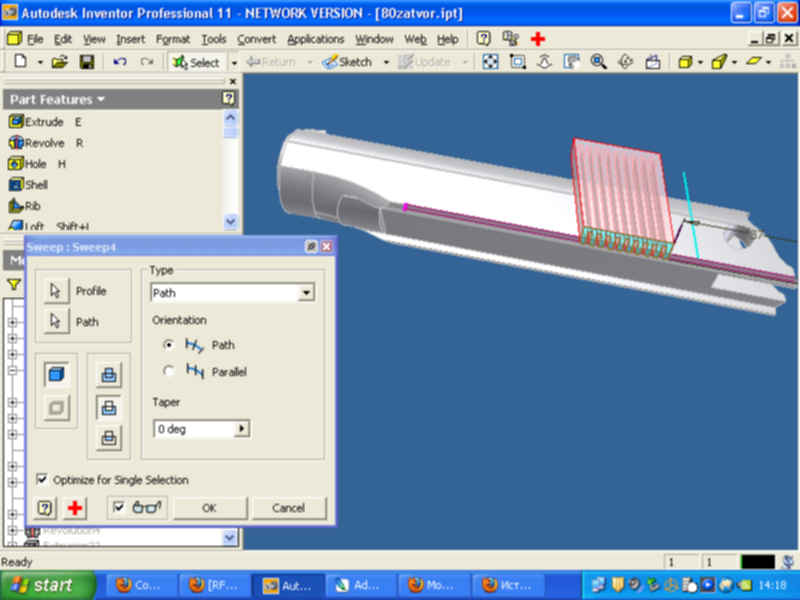Select Solid output in Sweep dialog
This screenshot has width=800, height=600.
click(57, 375)
